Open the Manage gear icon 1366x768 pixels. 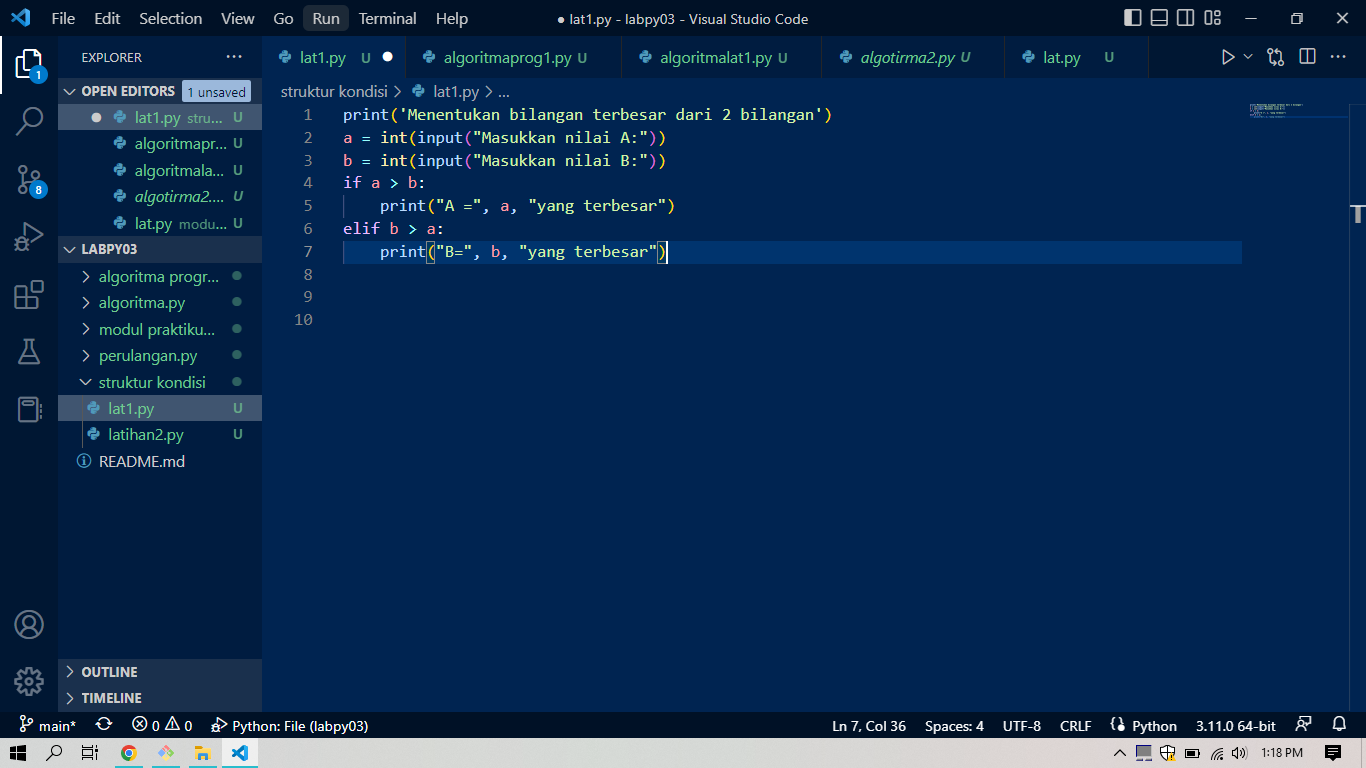[x=29, y=682]
